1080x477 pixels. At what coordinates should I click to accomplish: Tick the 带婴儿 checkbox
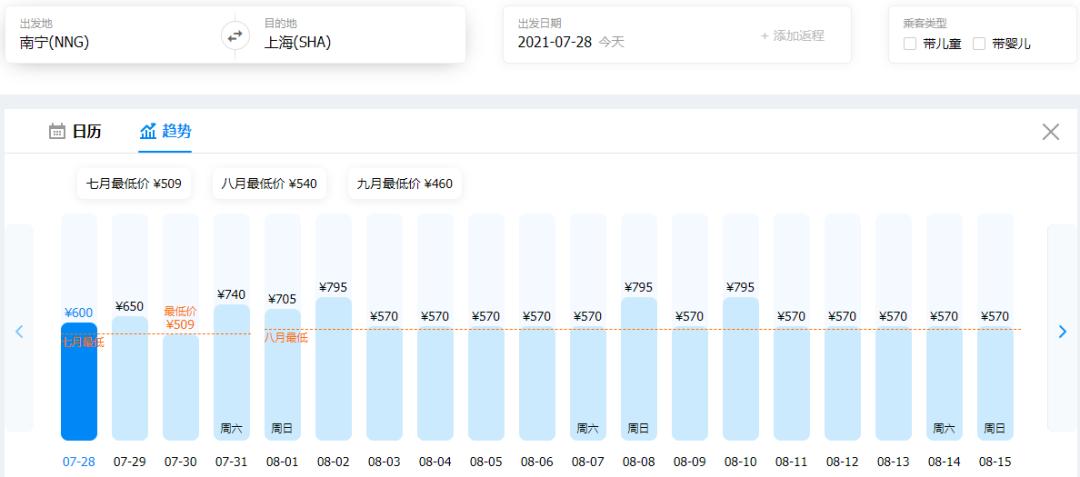(x=979, y=44)
